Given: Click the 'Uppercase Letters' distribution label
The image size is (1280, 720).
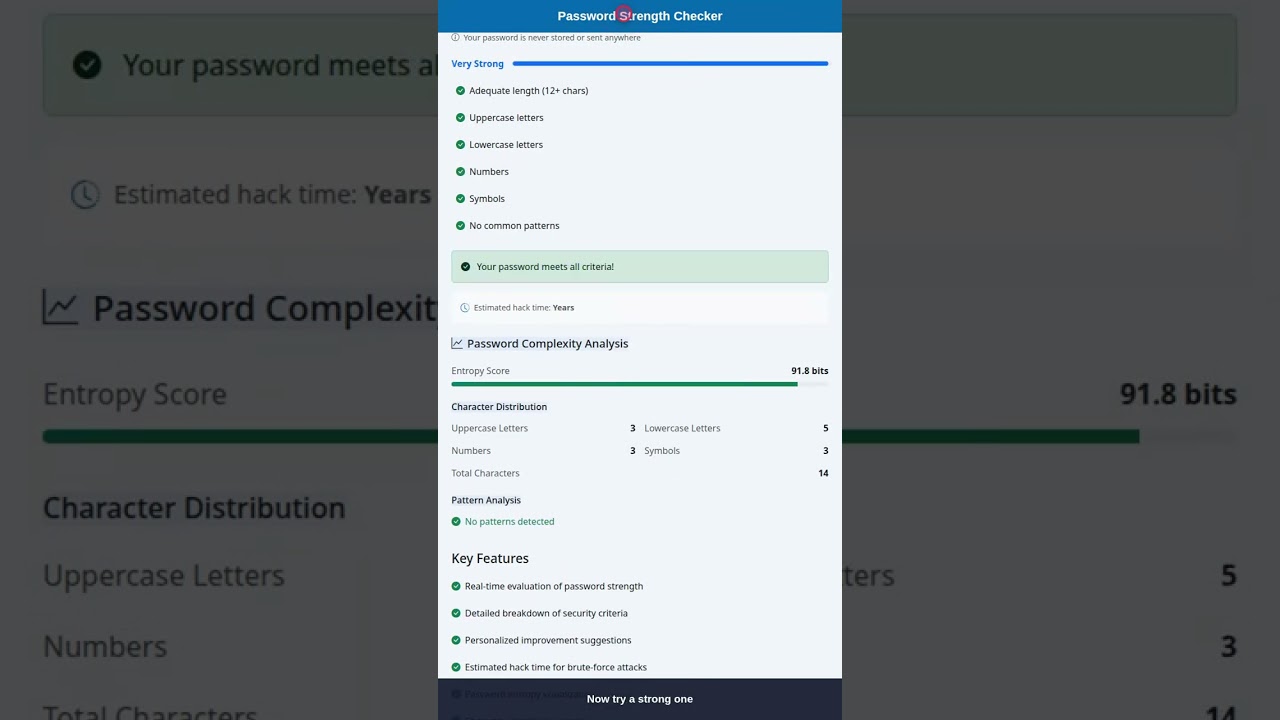Looking at the screenshot, I should click(489, 428).
